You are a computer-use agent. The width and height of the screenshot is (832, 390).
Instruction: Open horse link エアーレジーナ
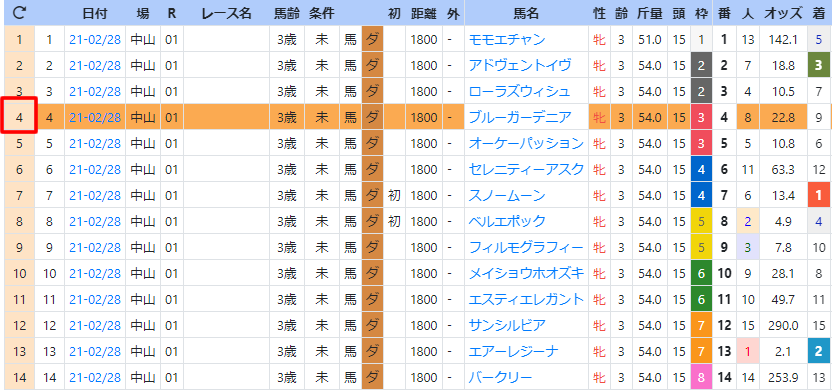point(513,351)
